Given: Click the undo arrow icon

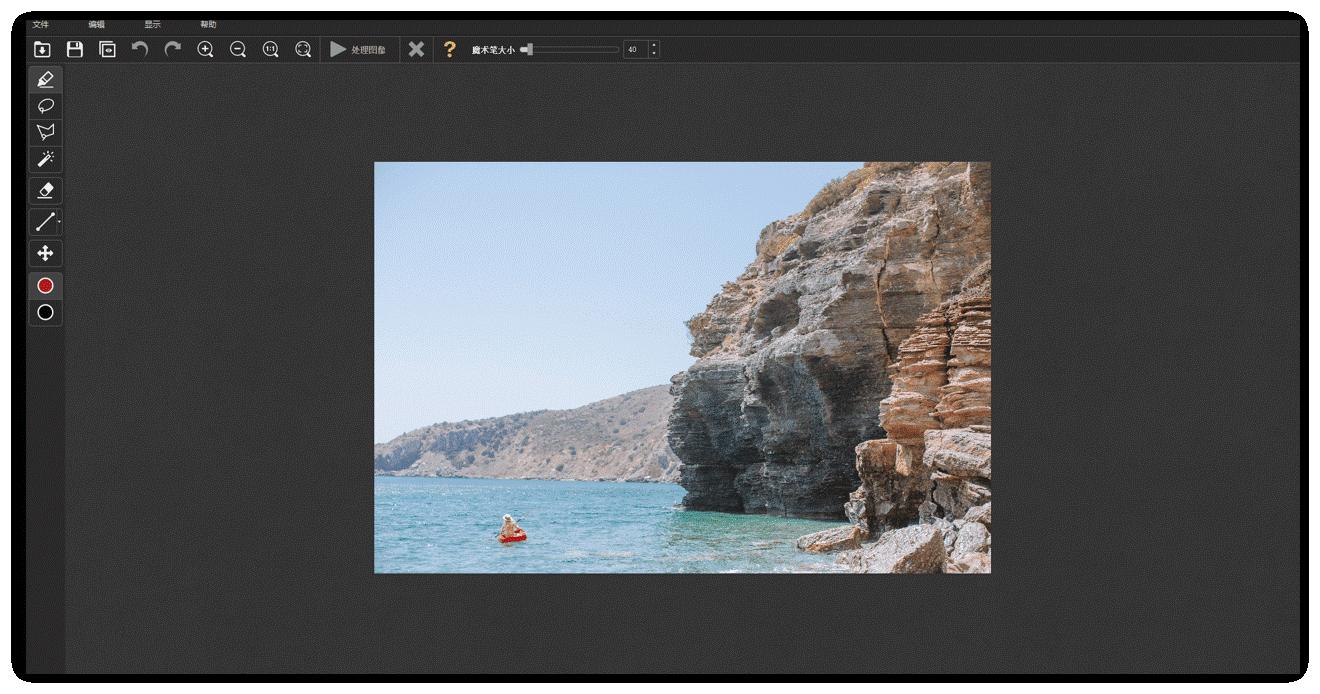Looking at the screenshot, I should coord(140,49).
